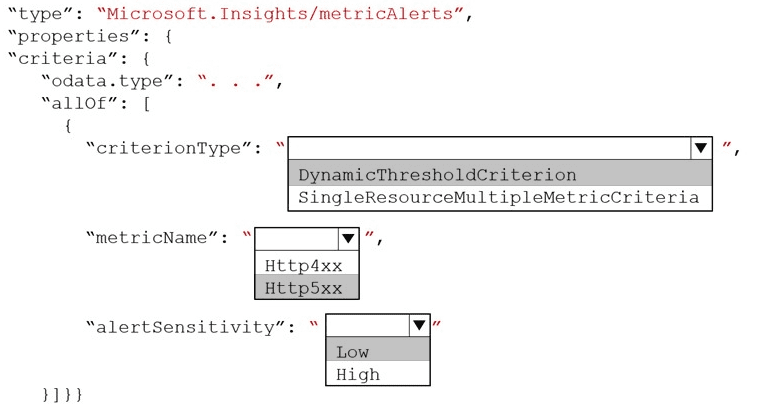Viewport: 757px width, 413px height.
Task: Click the "criterionType" key label
Action: click(x=169, y=148)
